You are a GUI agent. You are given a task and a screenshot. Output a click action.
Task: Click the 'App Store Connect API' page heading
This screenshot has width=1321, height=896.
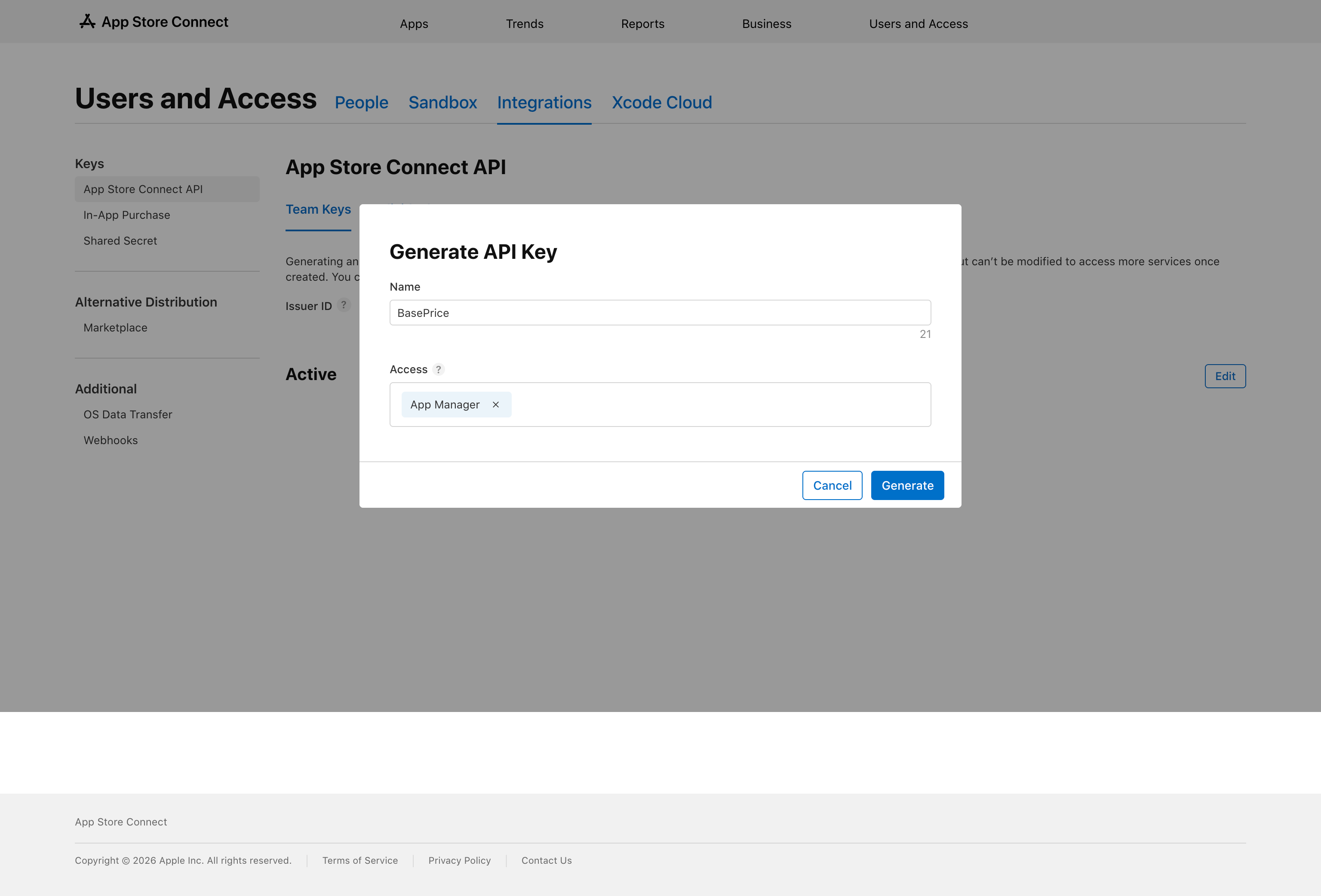(x=396, y=167)
